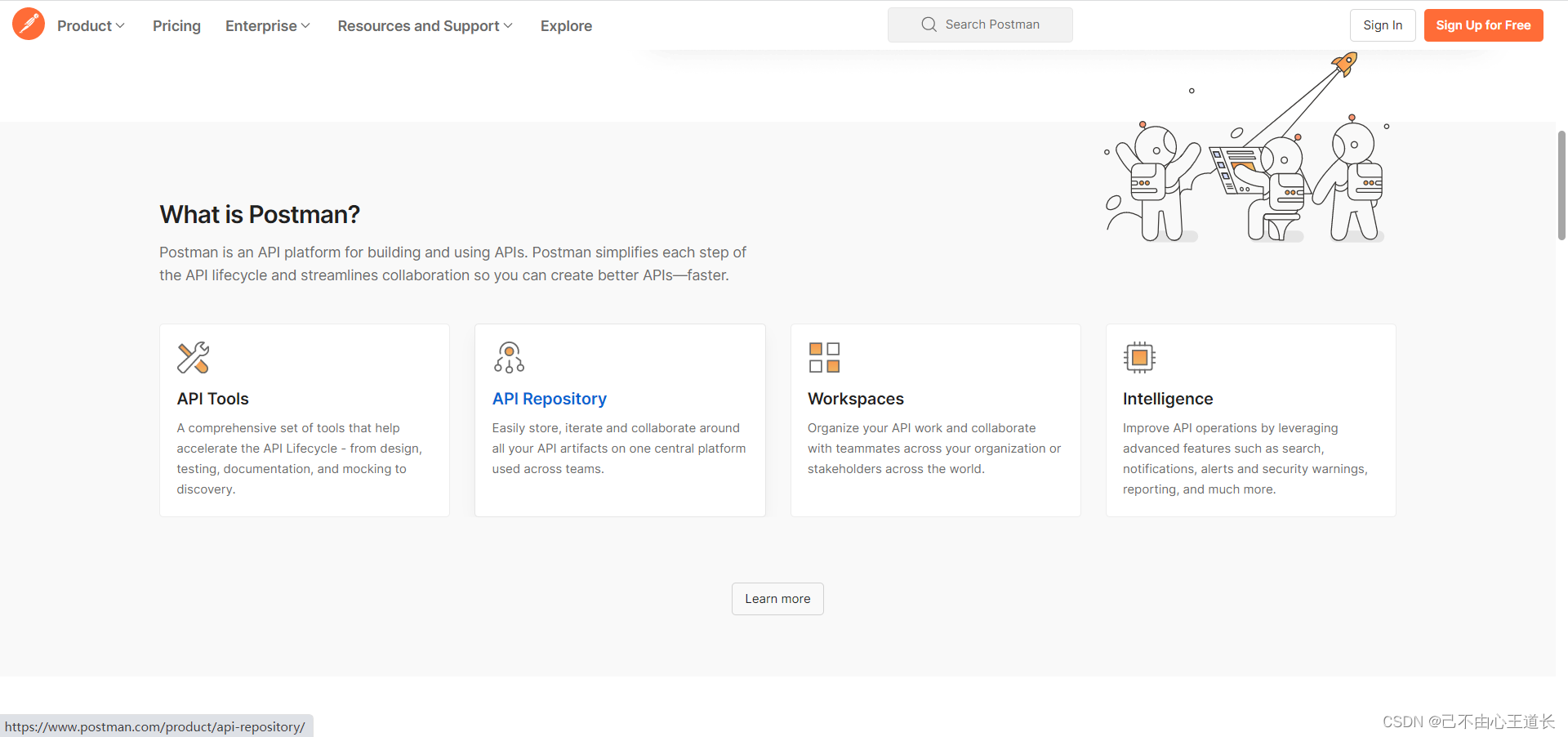1568x737 pixels.
Task: Click Sign Up for Free
Action: (1483, 25)
